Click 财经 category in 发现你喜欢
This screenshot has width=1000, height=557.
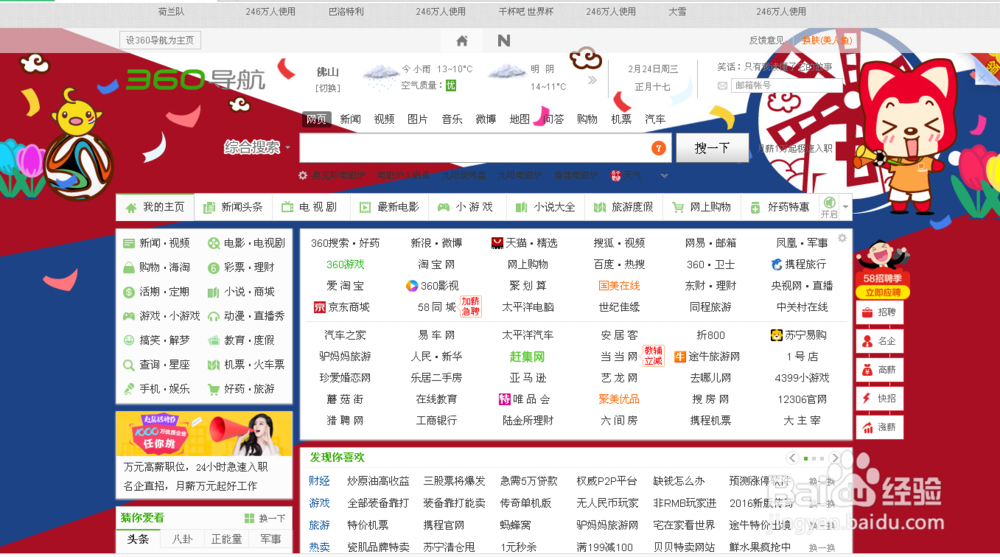[x=320, y=481]
